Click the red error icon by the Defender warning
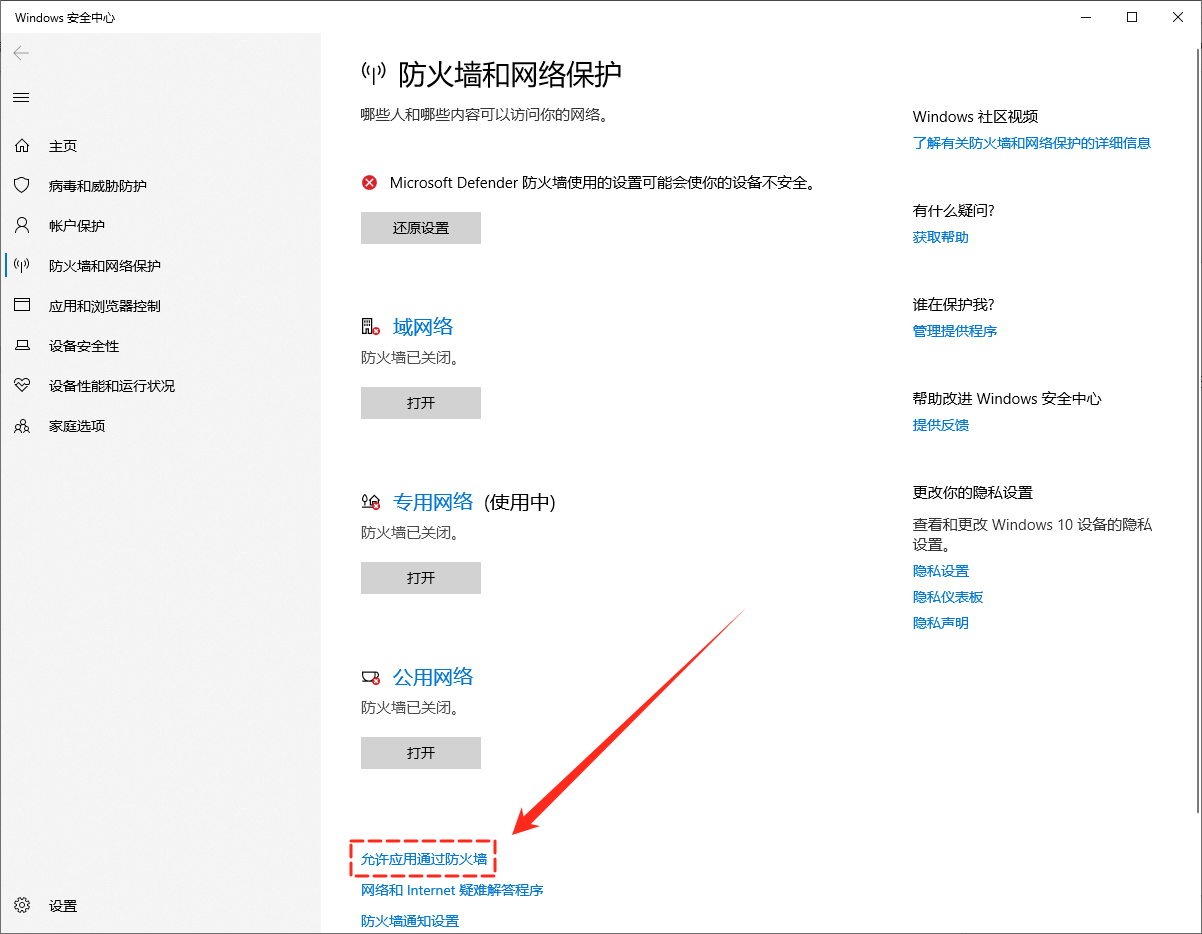 [x=370, y=182]
